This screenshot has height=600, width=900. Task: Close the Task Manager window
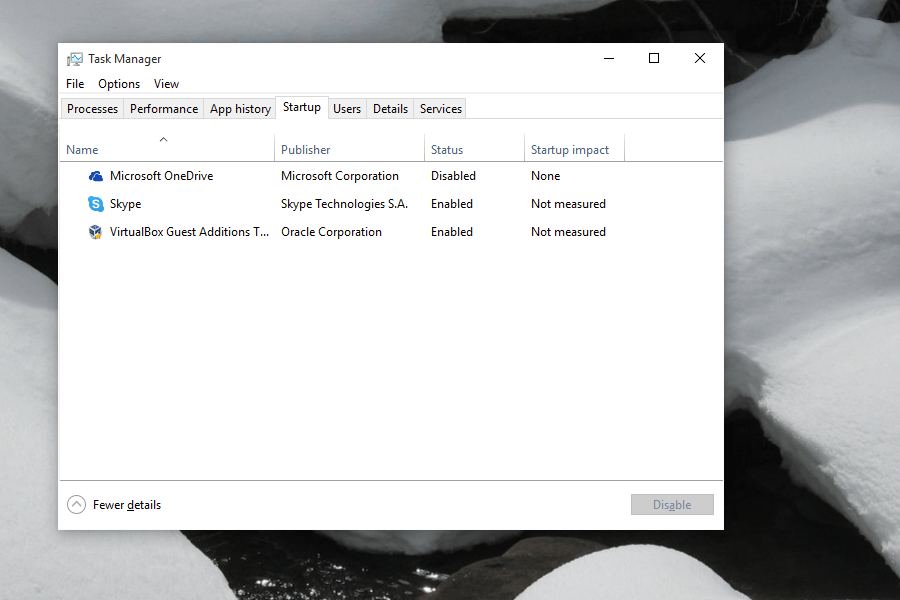pos(700,58)
